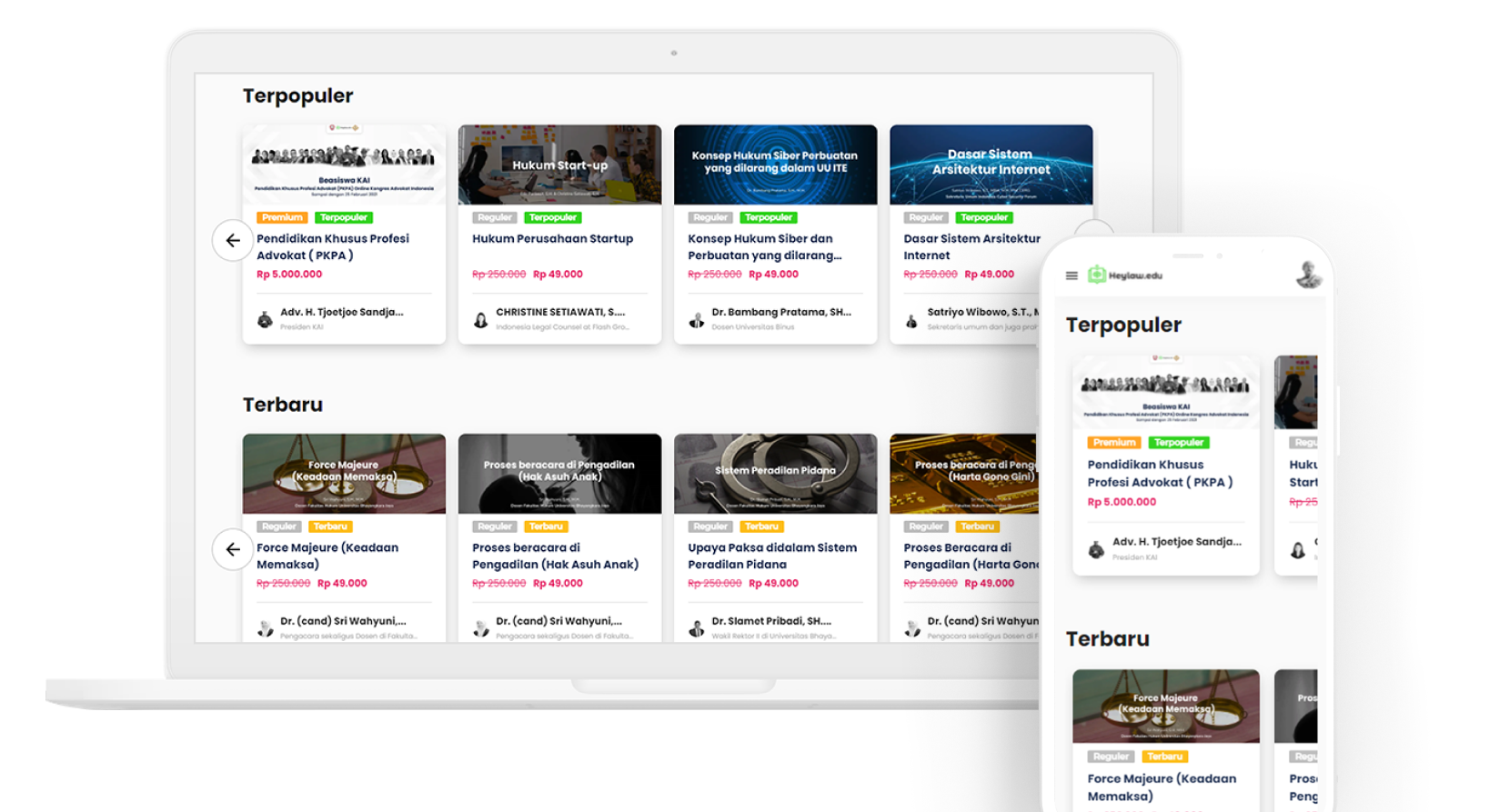Click the left arrow beside the laptop Terbaru row
This screenshot has width=1499, height=812.
point(233,549)
